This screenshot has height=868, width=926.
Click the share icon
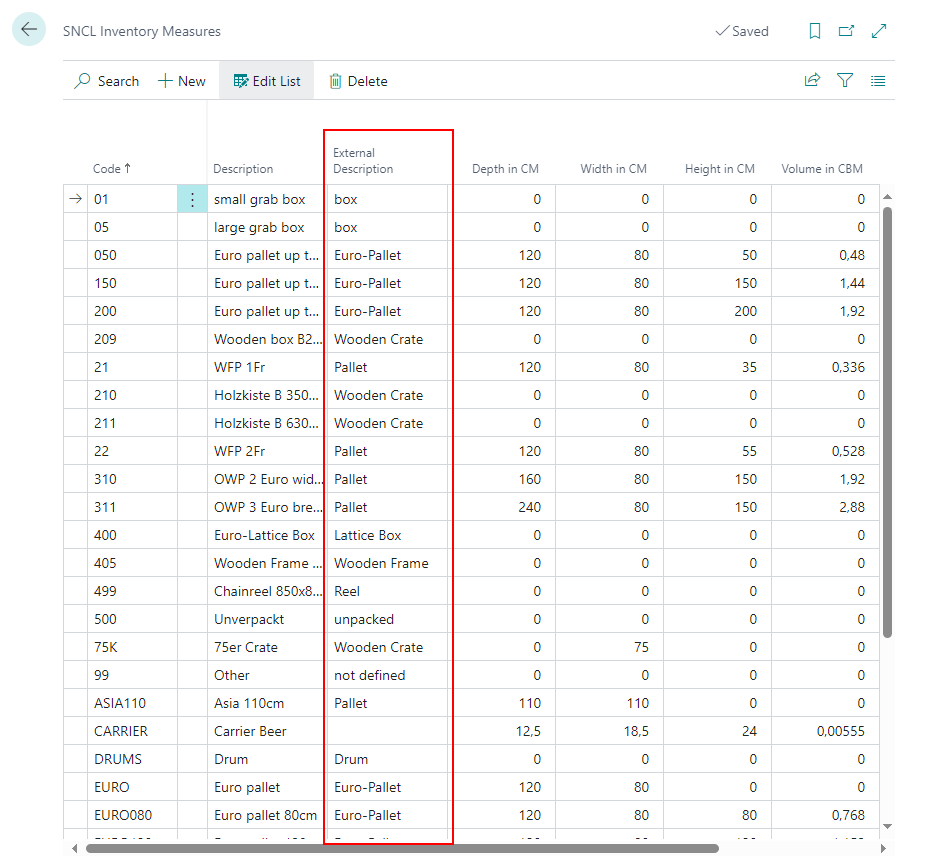[812, 81]
